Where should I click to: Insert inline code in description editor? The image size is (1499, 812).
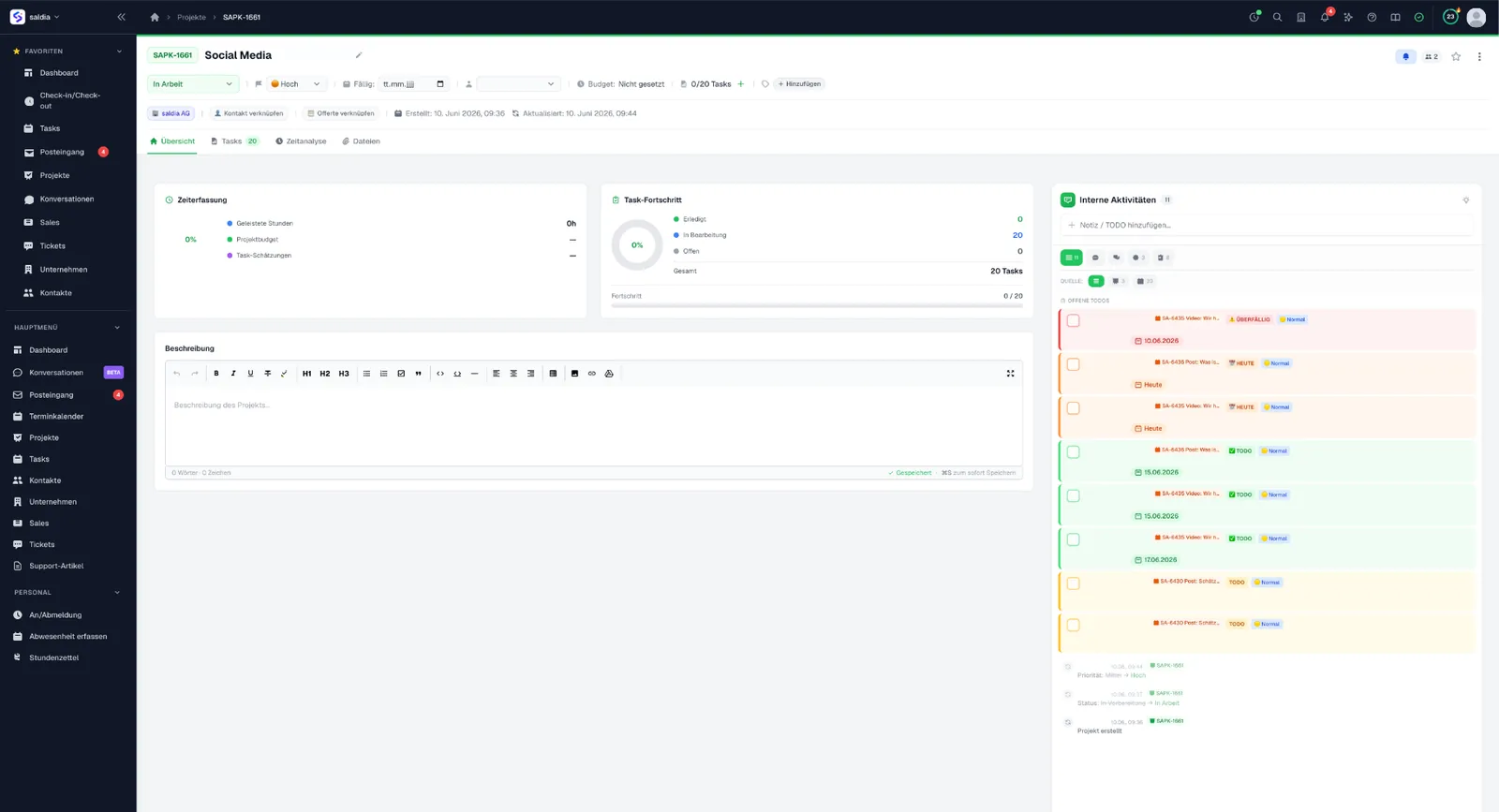point(440,373)
